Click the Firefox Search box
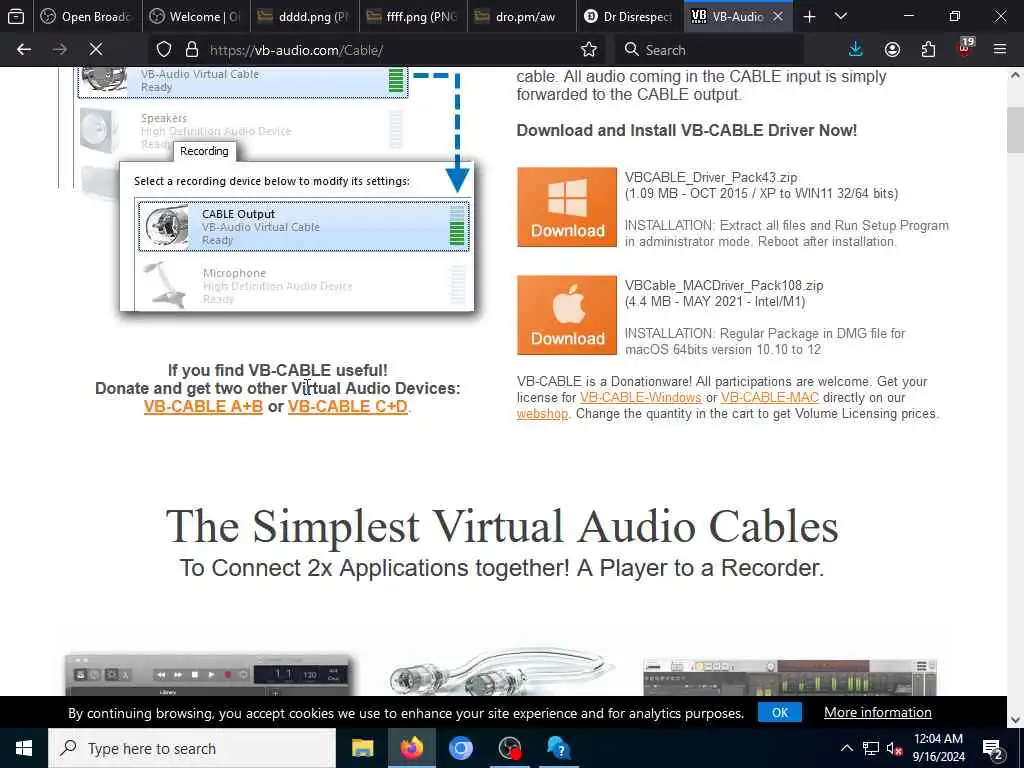This screenshot has width=1024, height=768. tap(709, 50)
